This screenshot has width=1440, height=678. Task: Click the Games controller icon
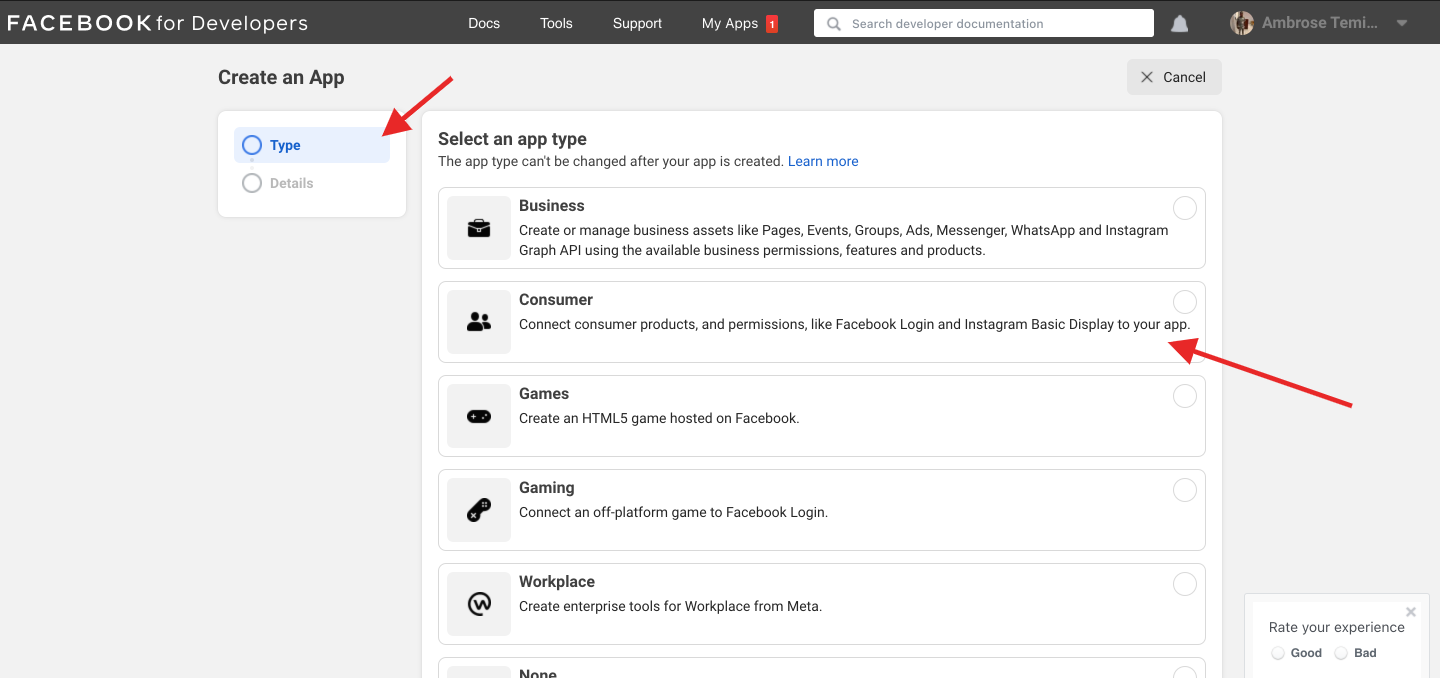point(479,416)
